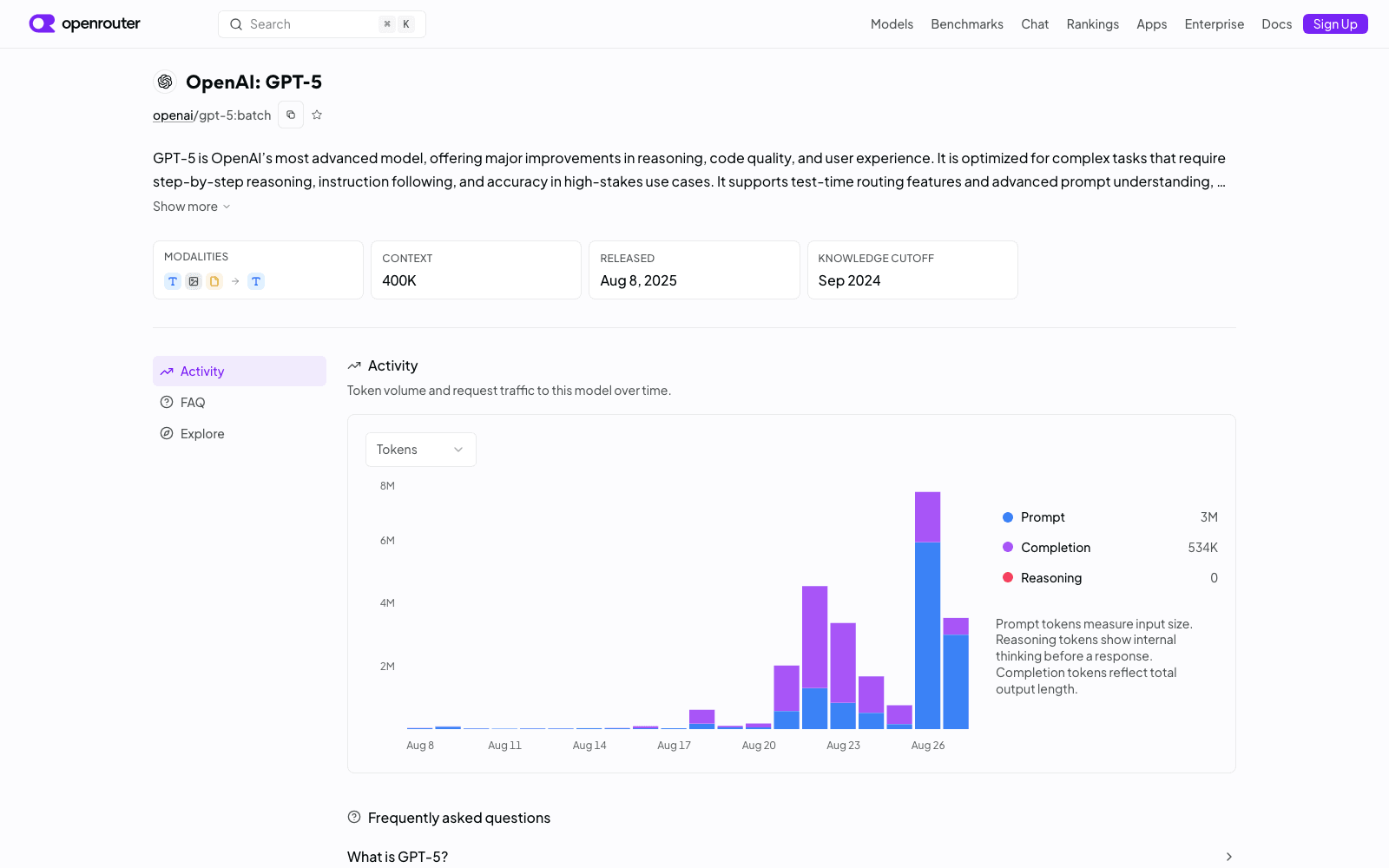Viewport: 1389px width, 868px height.
Task: Focus the Search input field
Action: tap(322, 24)
